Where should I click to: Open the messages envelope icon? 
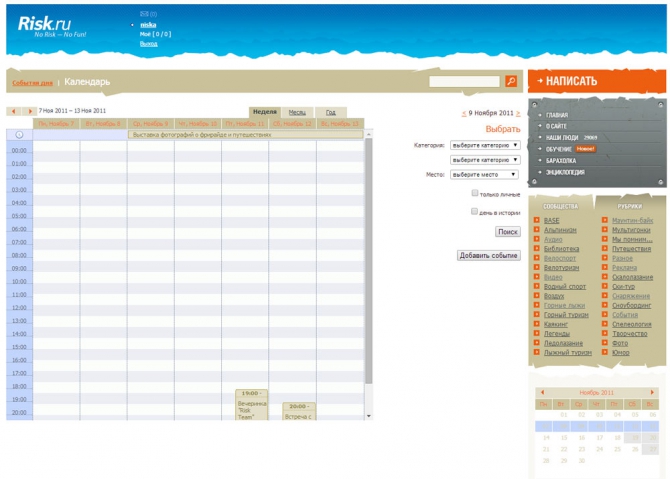click(144, 14)
